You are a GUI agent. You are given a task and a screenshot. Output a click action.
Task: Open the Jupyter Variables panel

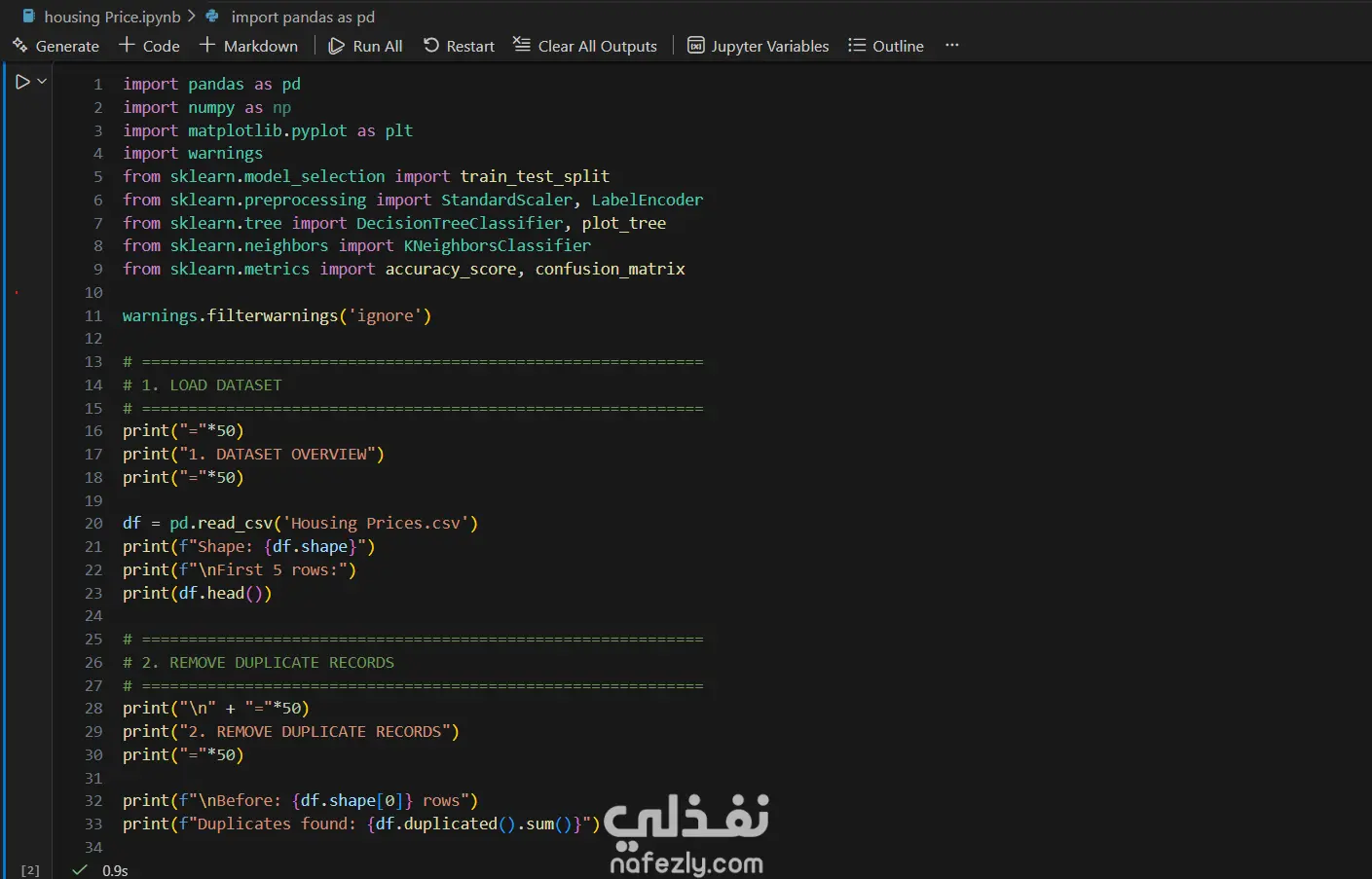(x=759, y=46)
